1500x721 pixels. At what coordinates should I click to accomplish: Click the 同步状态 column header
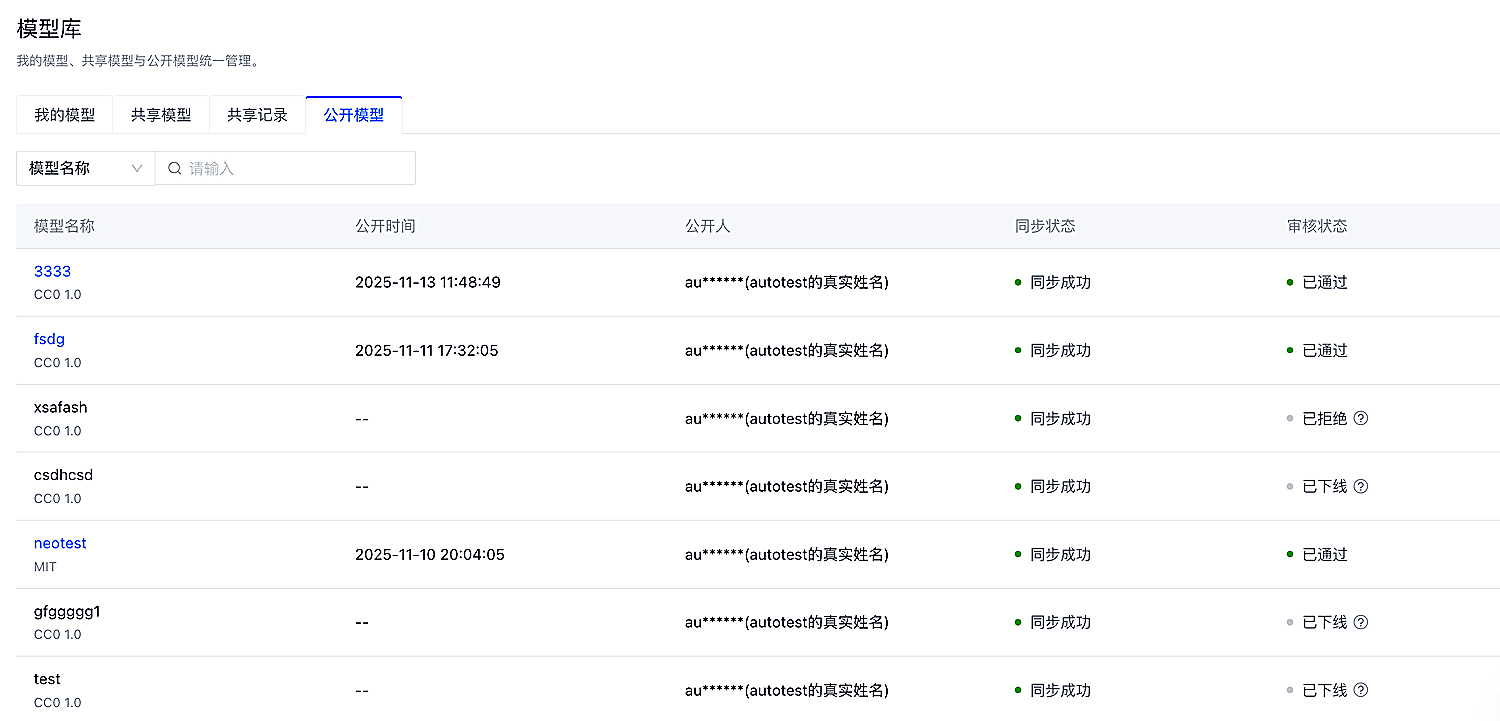[1045, 226]
